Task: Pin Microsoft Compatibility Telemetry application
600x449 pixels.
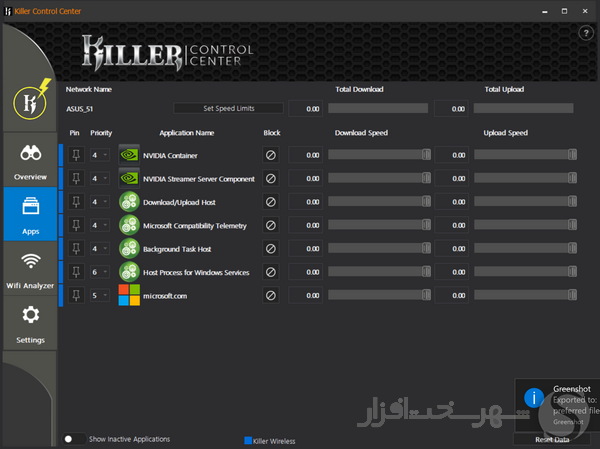Action: coord(76,225)
